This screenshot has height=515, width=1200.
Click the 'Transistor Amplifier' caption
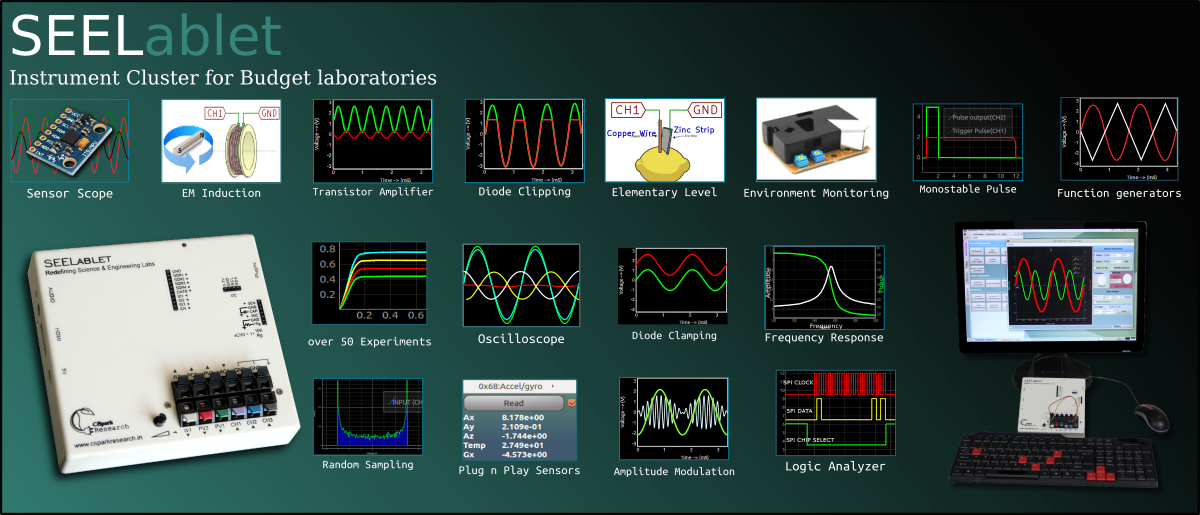click(372, 192)
